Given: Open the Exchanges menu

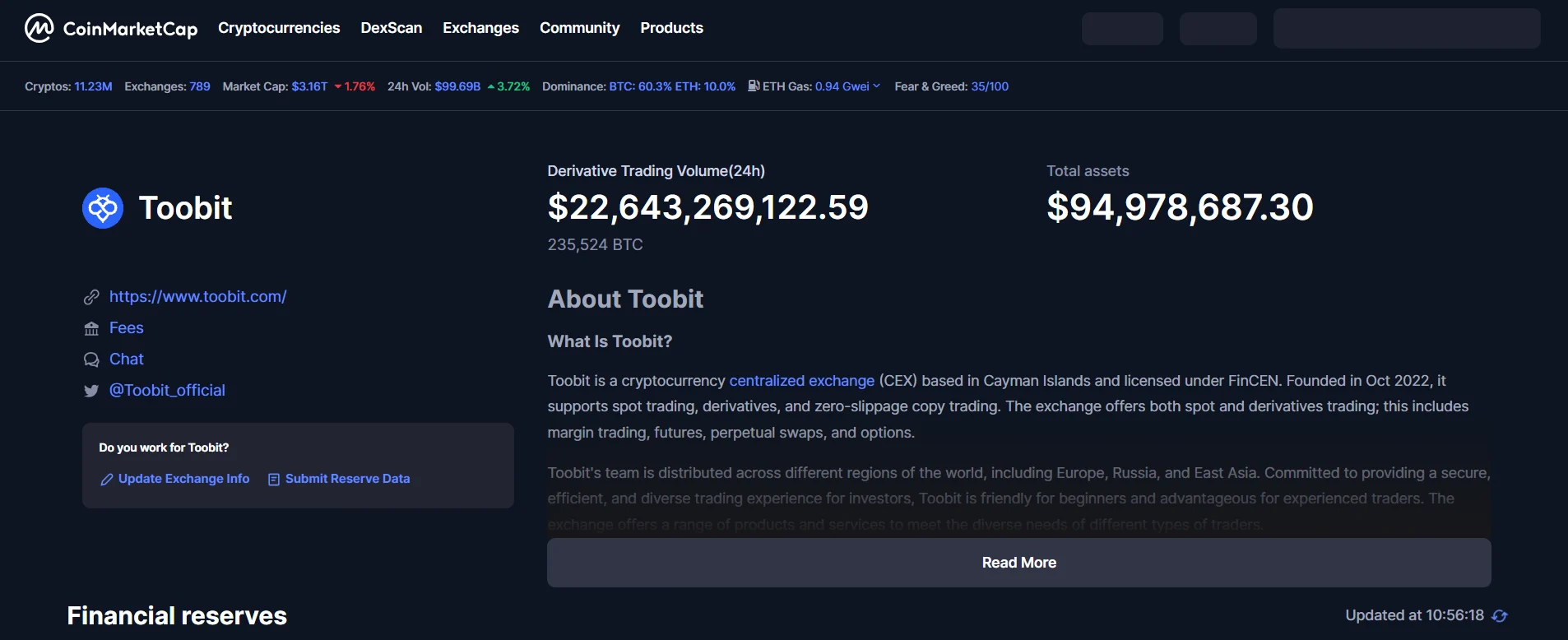Looking at the screenshot, I should tap(480, 28).
